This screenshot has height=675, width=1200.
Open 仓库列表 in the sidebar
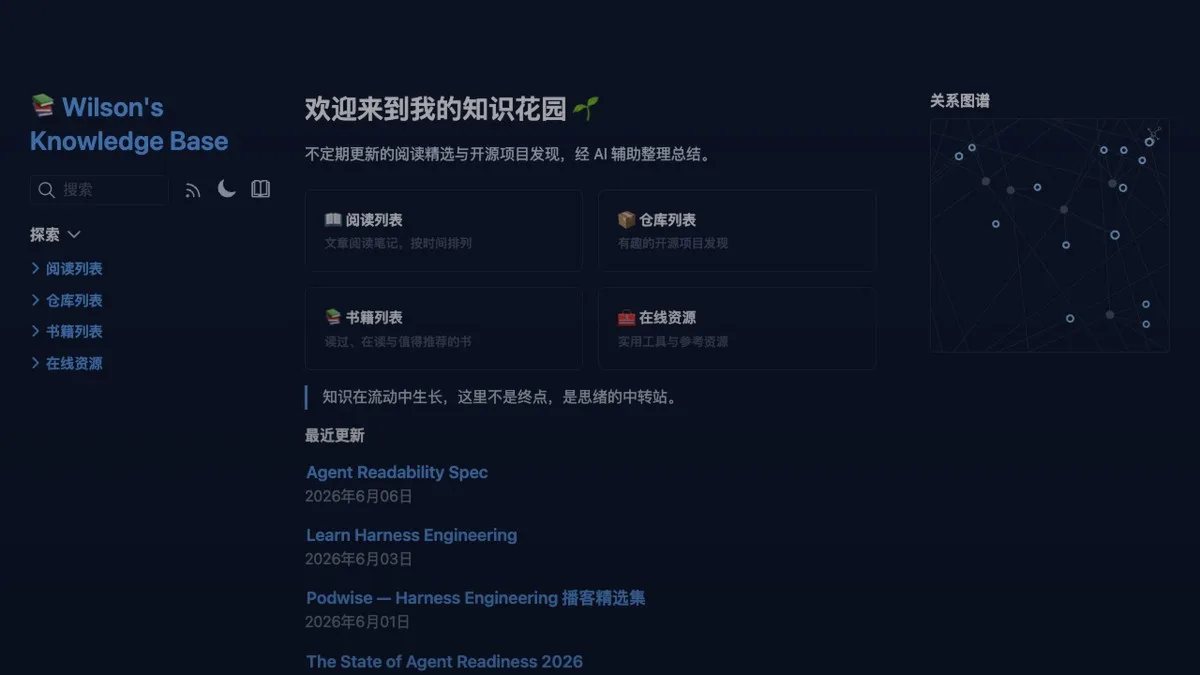74,300
